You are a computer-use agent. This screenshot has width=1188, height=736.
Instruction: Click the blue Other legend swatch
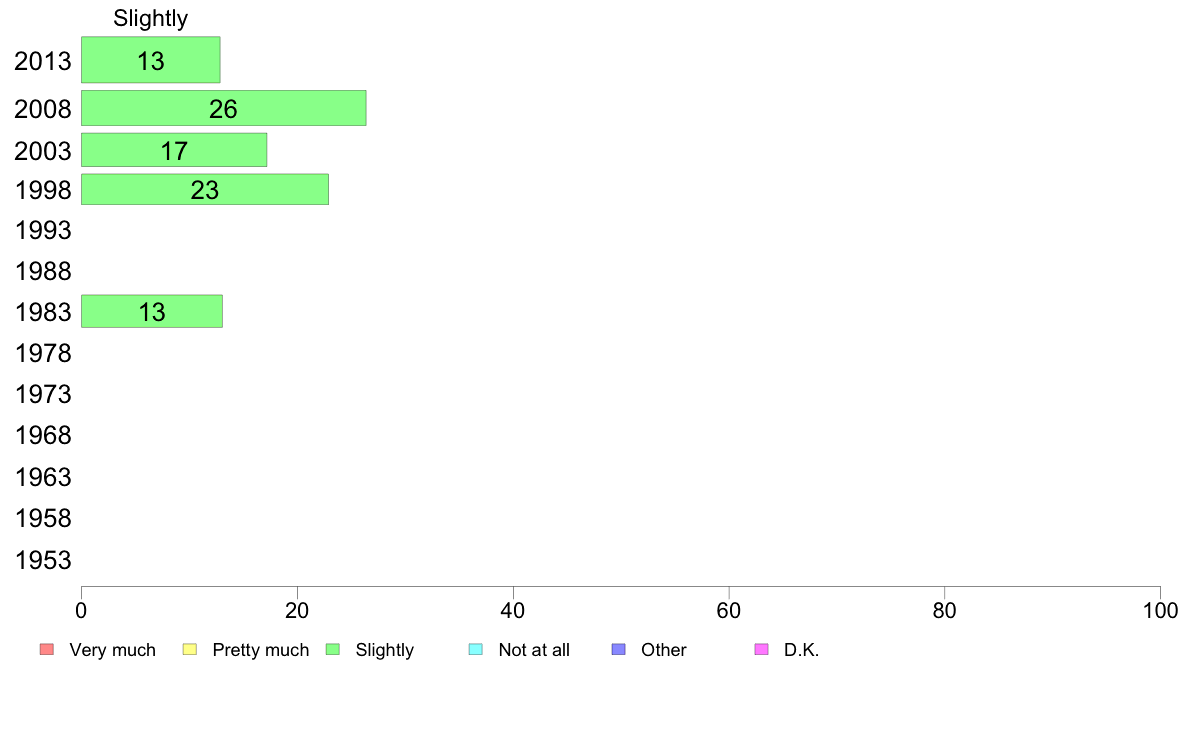[619, 650]
